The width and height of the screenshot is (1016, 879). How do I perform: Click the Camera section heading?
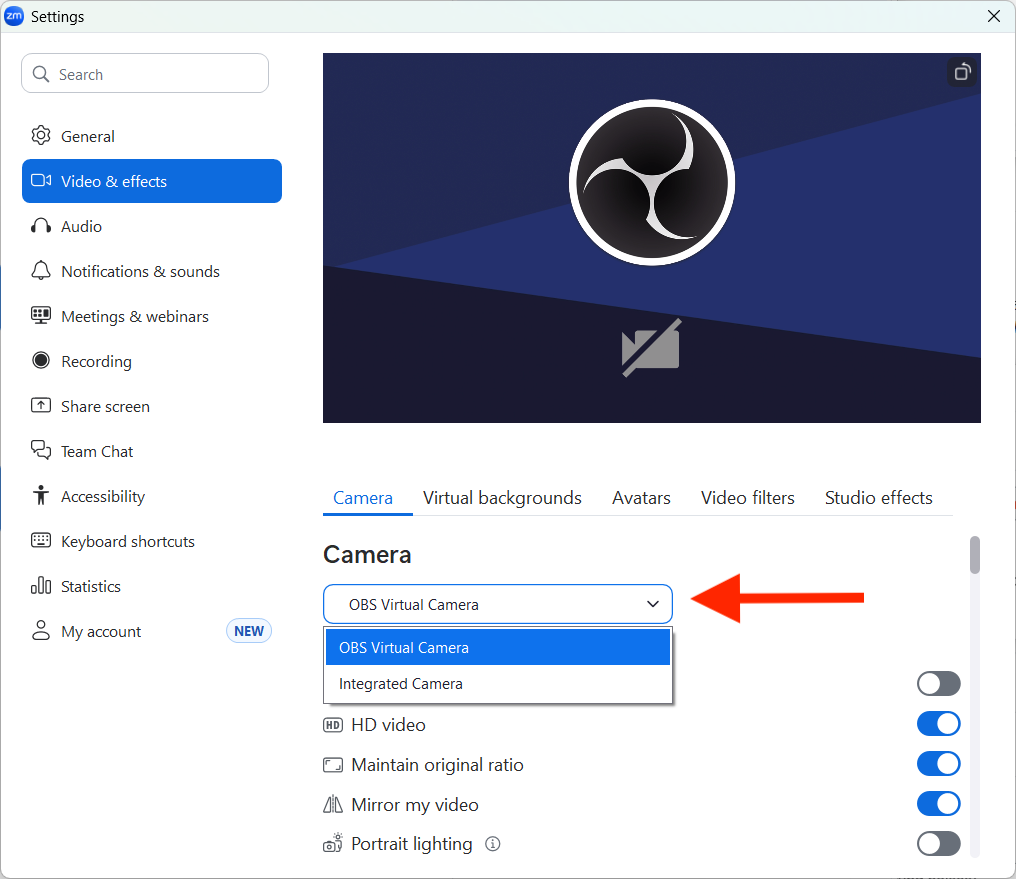click(367, 554)
